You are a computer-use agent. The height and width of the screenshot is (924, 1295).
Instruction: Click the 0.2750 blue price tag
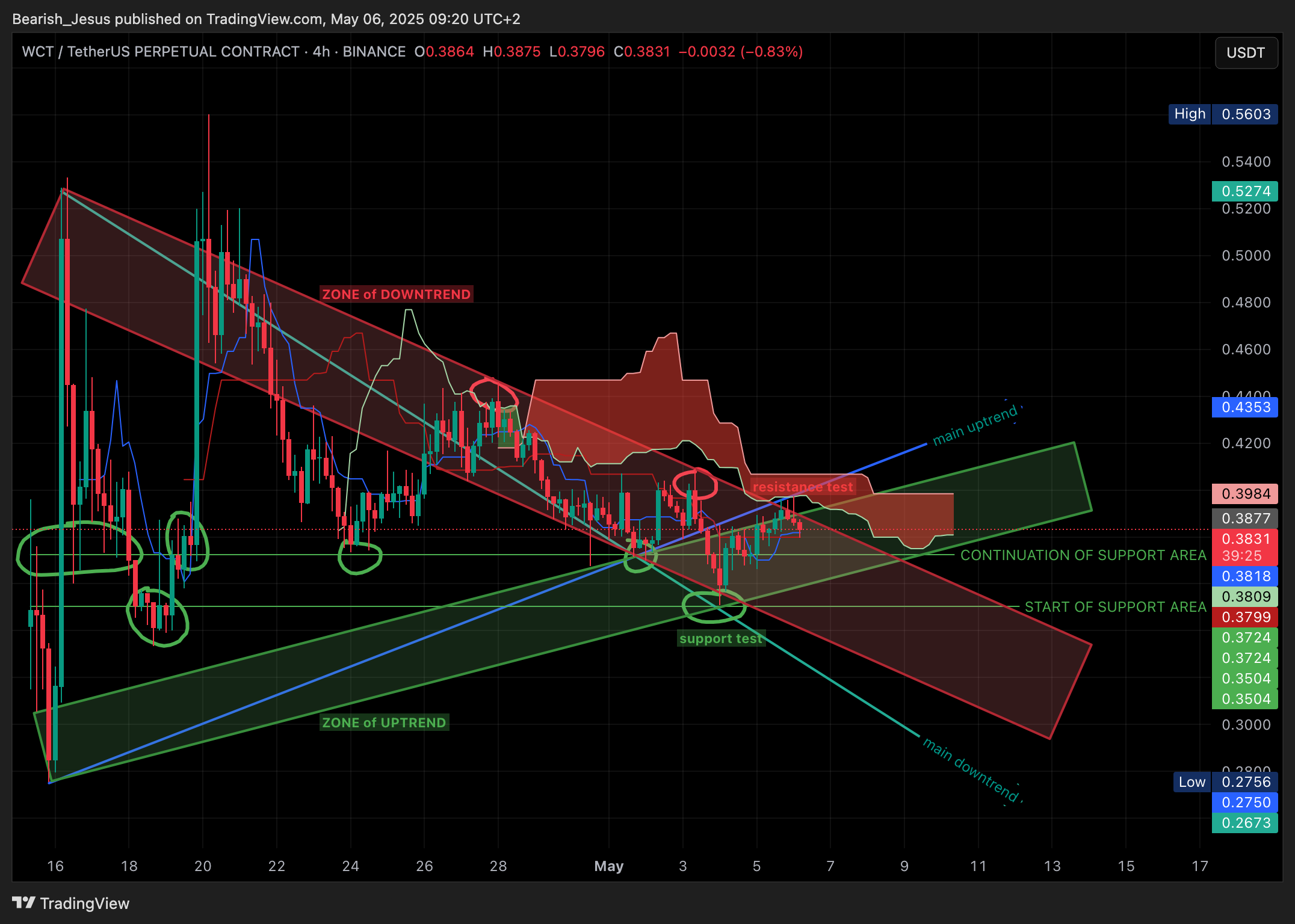click(1244, 802)
